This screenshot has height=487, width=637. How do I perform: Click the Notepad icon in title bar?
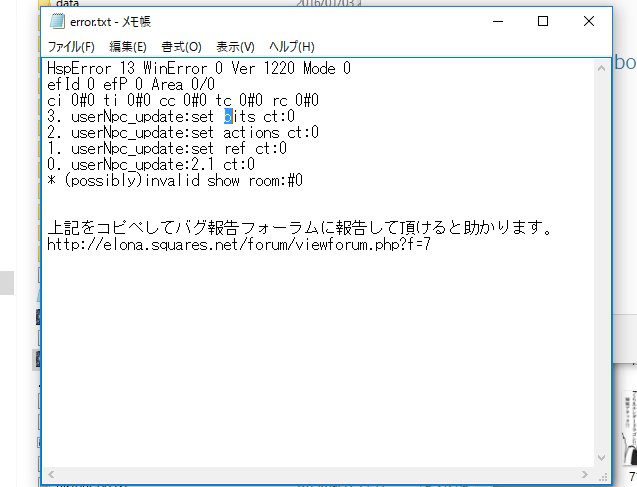click(x=57, y=21)
